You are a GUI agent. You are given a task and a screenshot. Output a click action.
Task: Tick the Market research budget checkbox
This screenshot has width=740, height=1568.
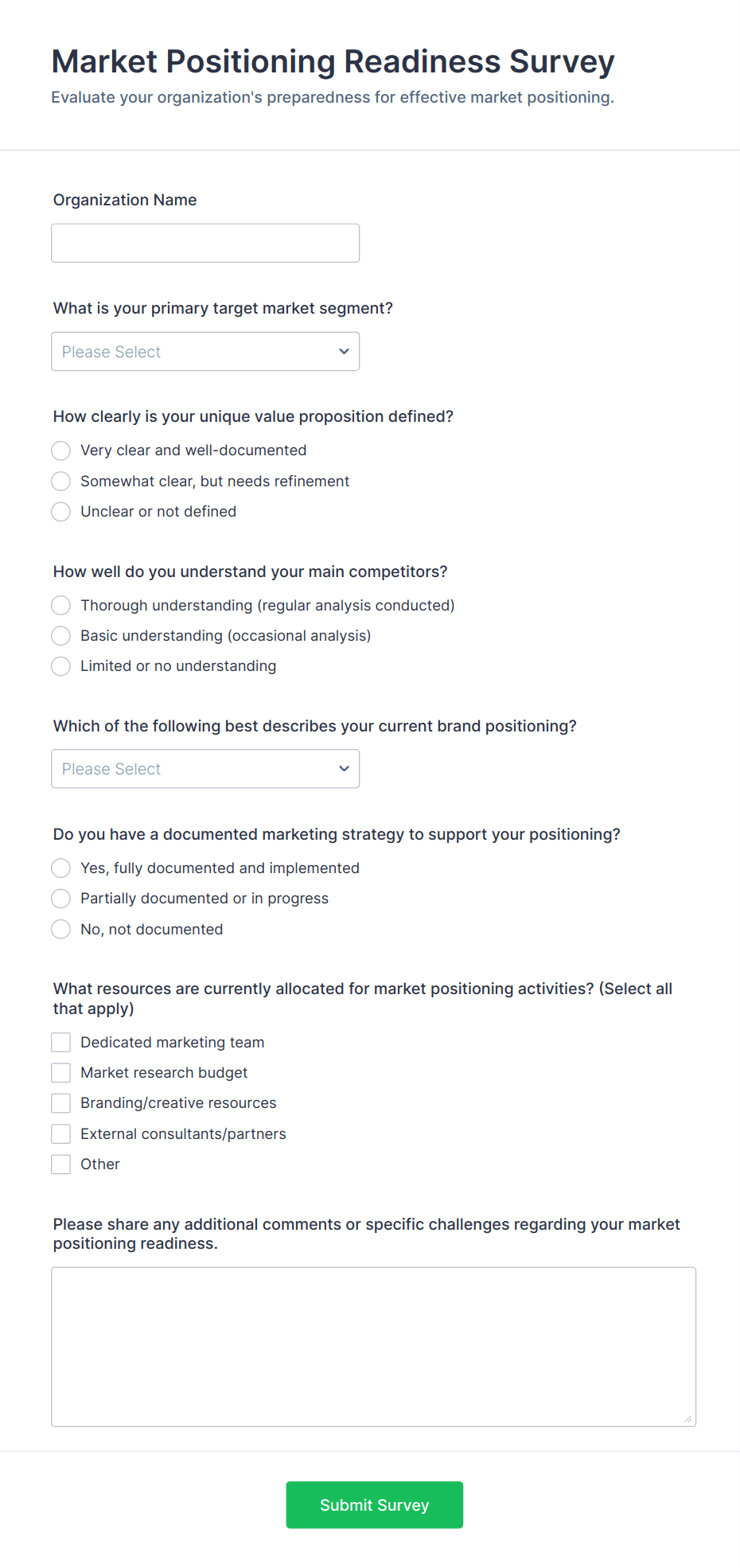pyautogui.click(x=61, y=1073)
